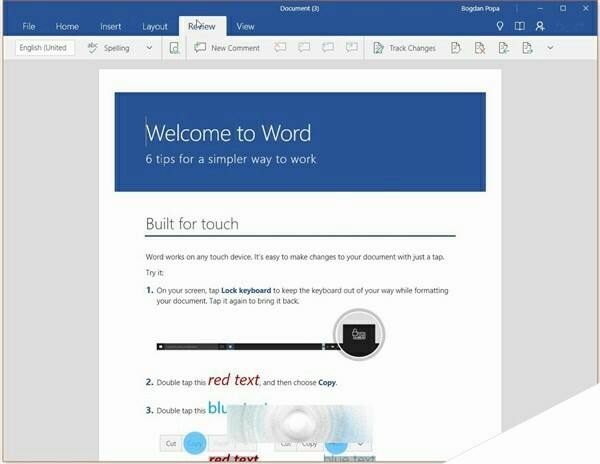
Task: Click the Accept change icon
Action: point(456,48)
